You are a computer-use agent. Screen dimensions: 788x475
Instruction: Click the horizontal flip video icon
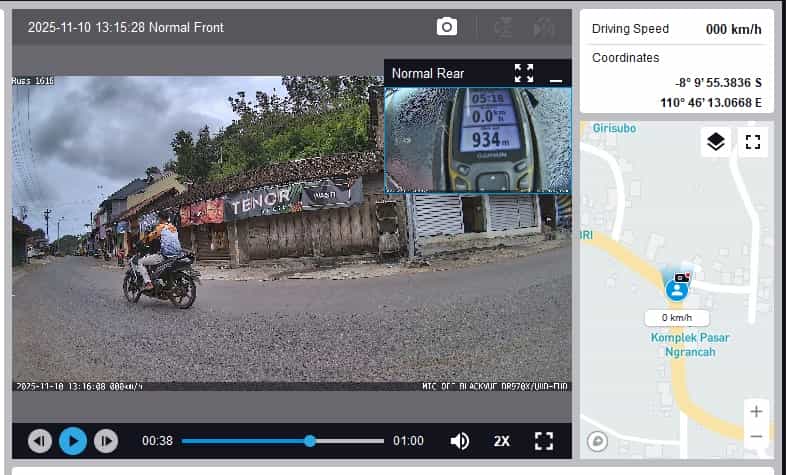tap(544, 27)
